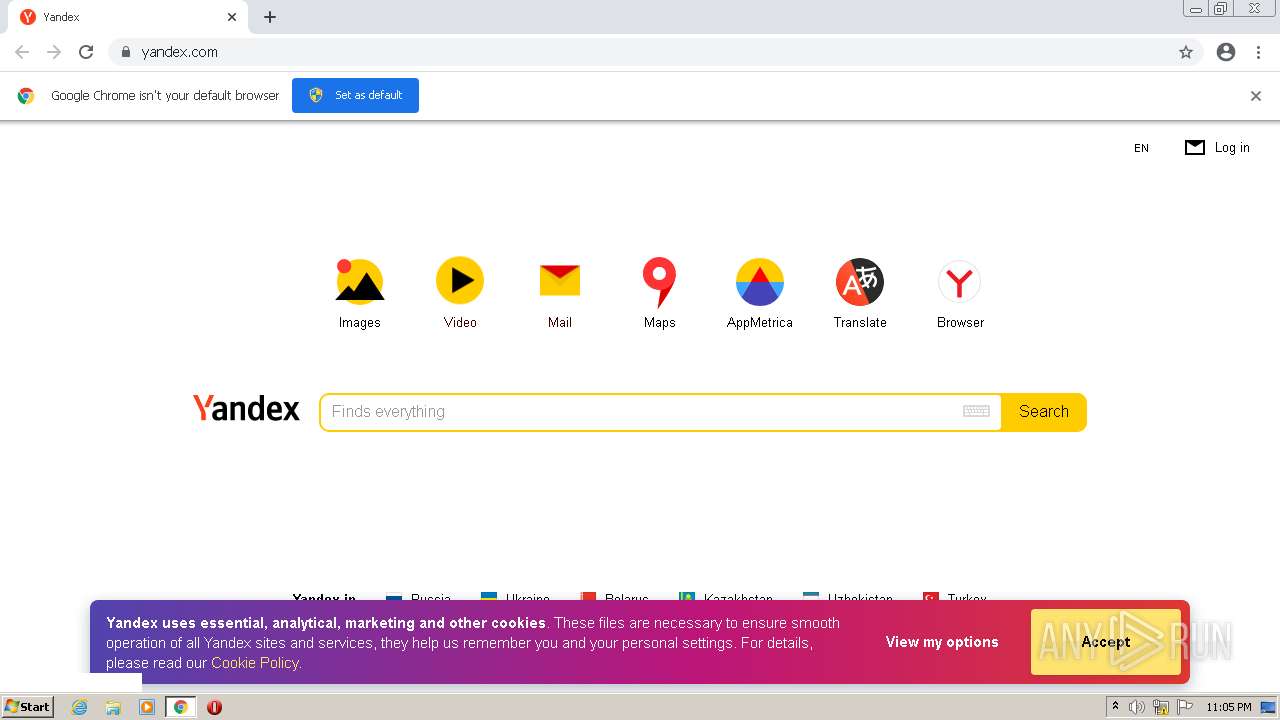View site information padlock icon
This screenshot has height=720, width=1280.
tap(125, 52)
